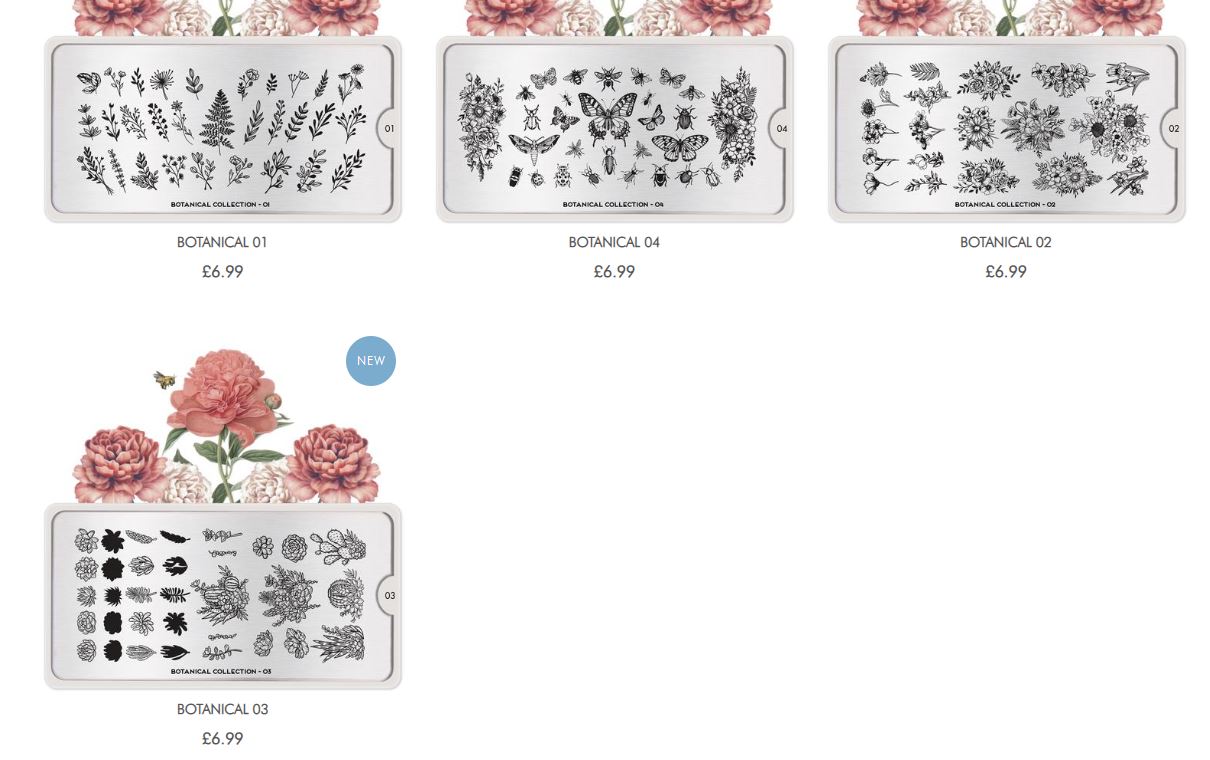The image size is (1210, 760).
Task: Open the Botanical 02 floral bouquet plate image
Action: tap(1006, 128)
